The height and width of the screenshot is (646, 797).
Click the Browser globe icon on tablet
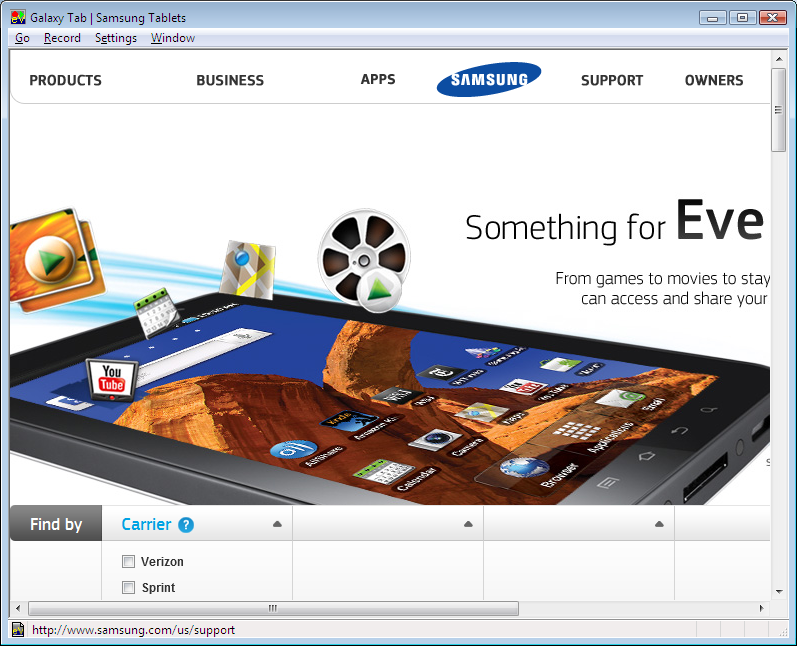tap(524, 468)
